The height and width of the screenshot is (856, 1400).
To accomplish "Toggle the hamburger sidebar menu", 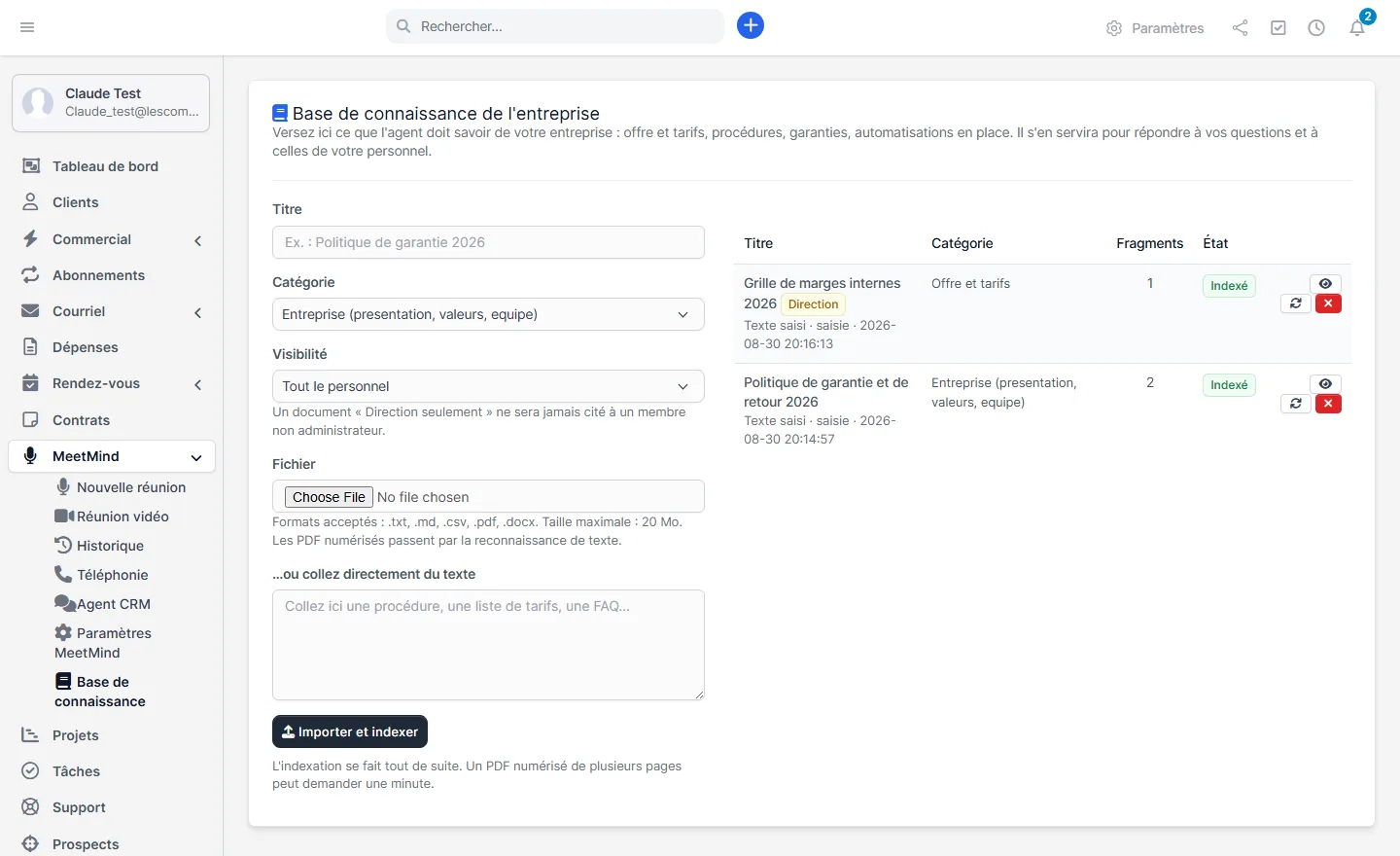I will [x=27, y=27].
